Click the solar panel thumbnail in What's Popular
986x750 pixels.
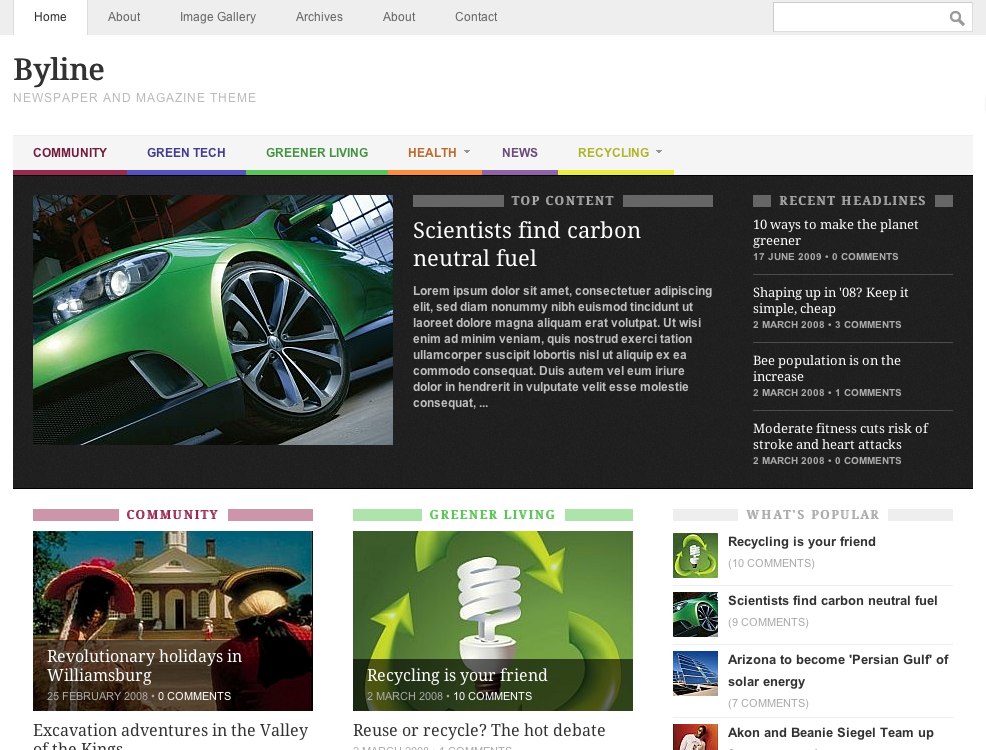pyautogui.click(x=695, y=674)
